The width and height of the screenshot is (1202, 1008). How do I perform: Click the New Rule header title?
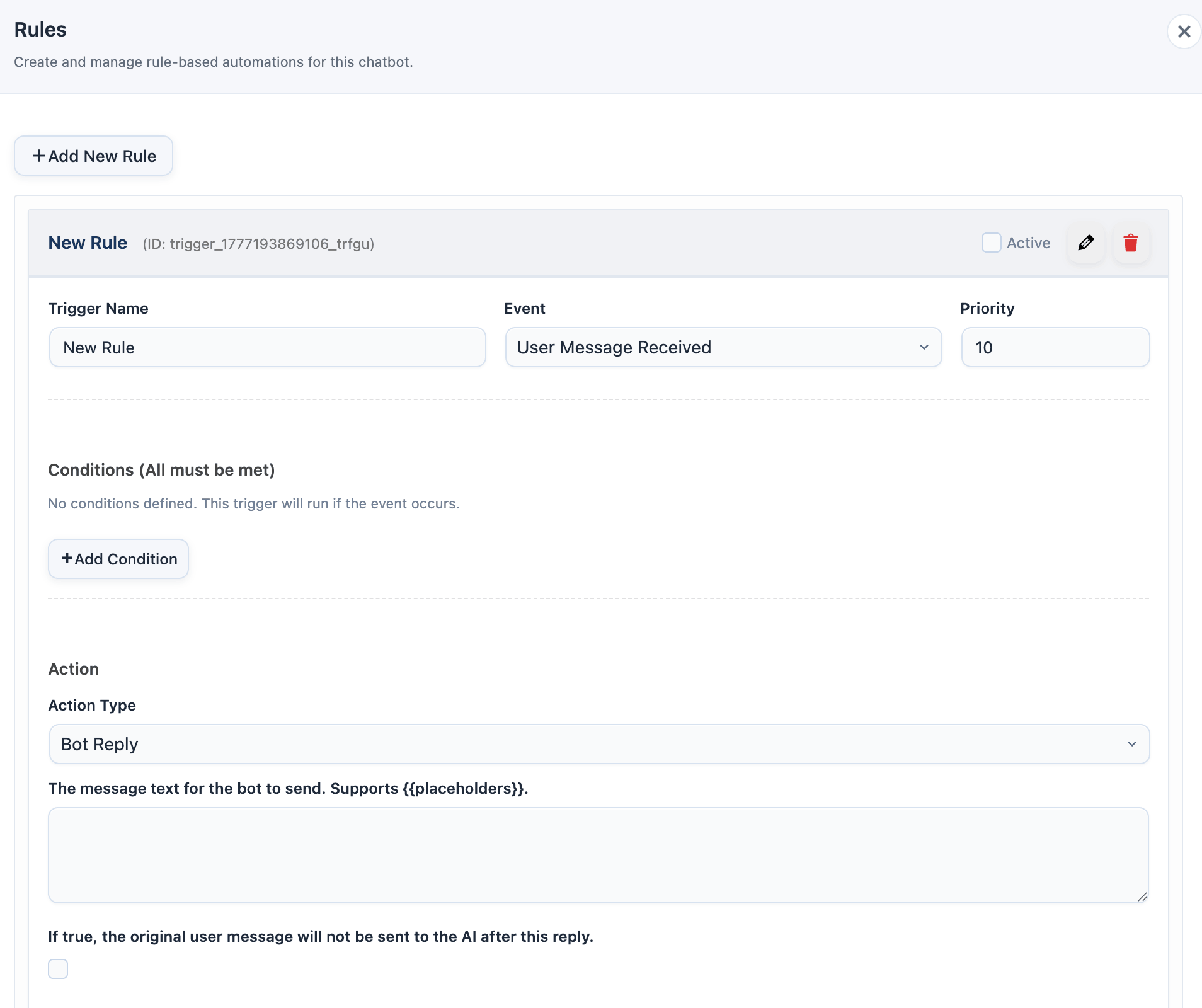coord(88,243)
